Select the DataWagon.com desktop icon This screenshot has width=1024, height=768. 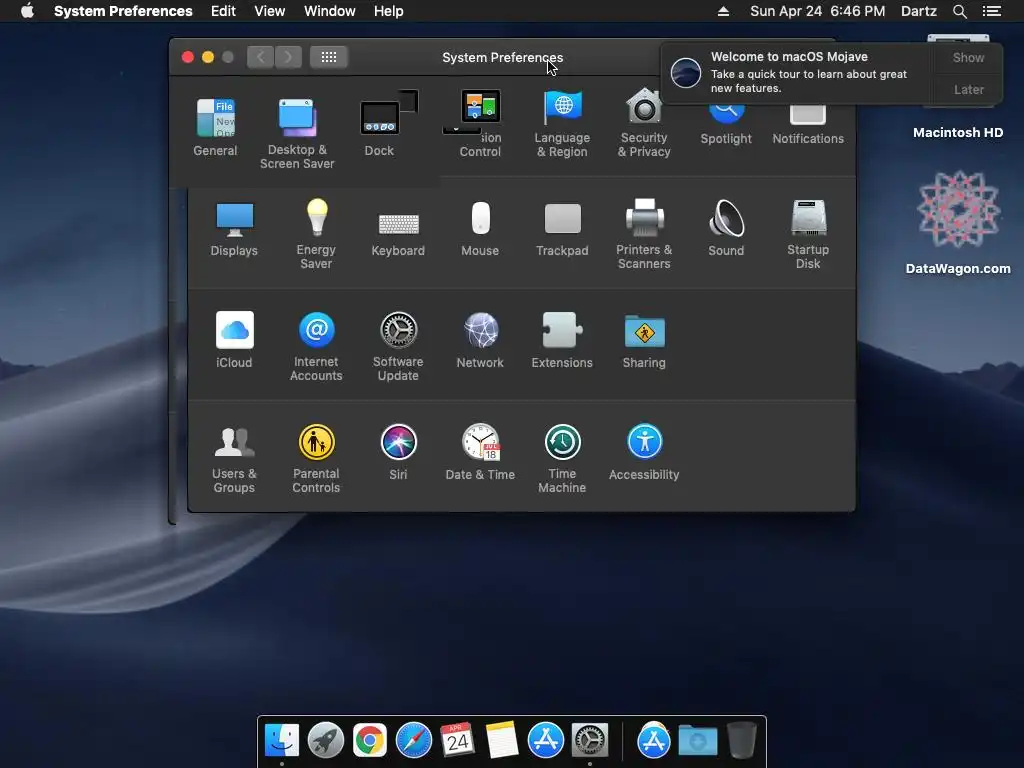[x=958, y=222]
